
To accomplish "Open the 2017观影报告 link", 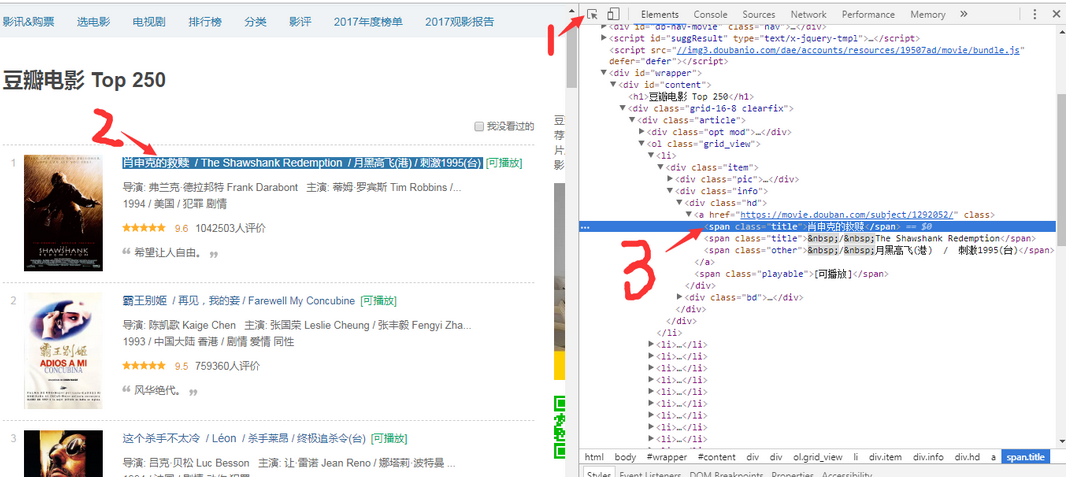I will 459,21.
